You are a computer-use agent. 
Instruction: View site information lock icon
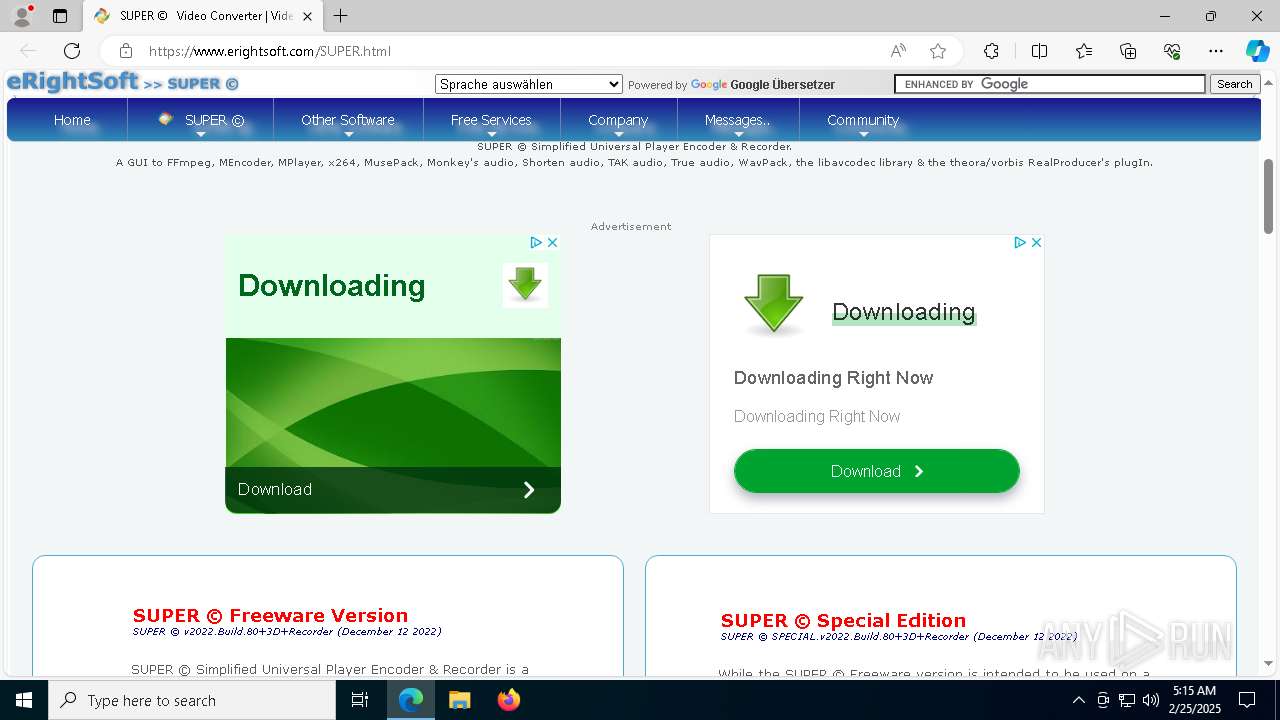(126, 51)
